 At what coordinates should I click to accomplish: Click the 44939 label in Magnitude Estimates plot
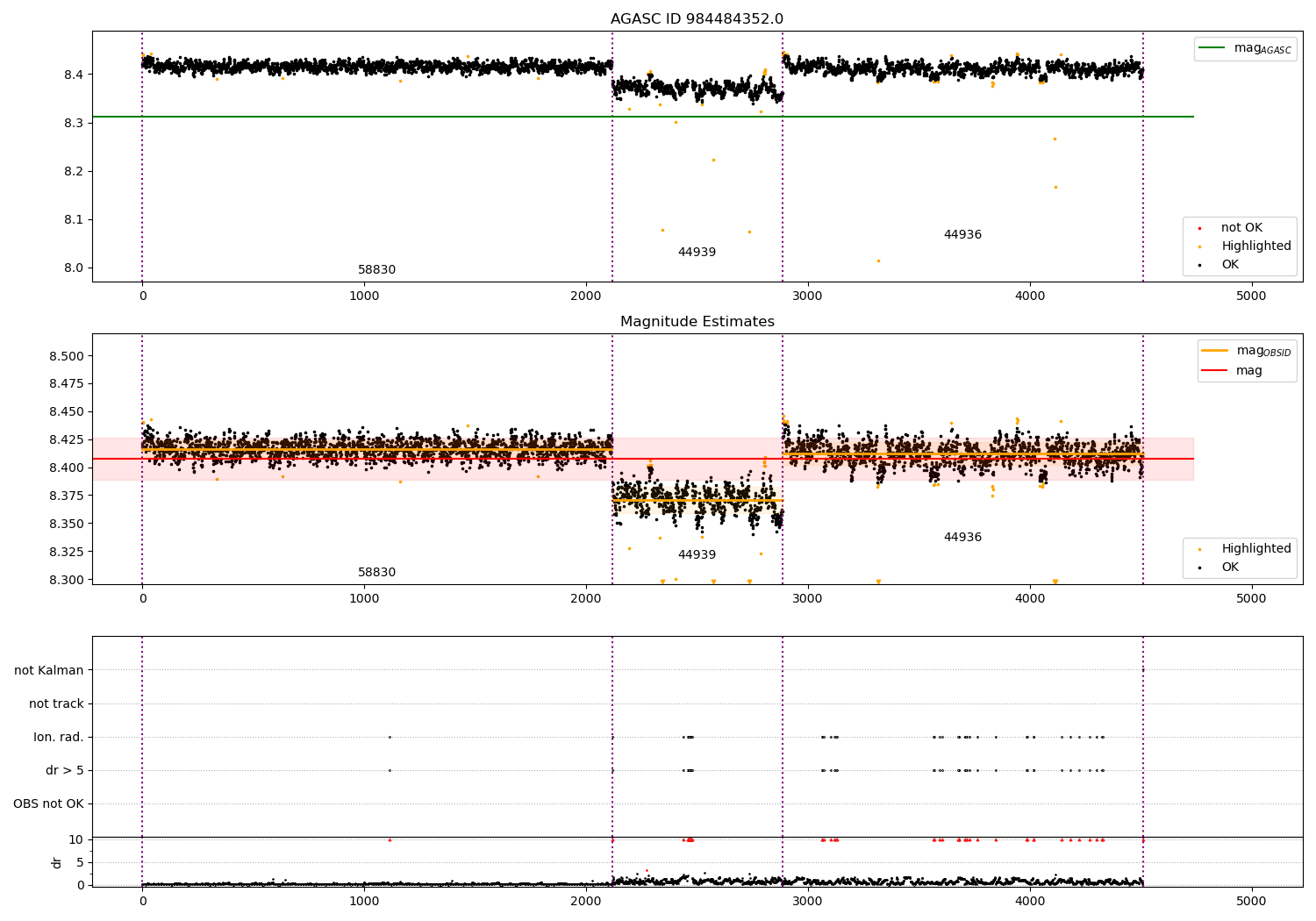click(x=697, y=555)
